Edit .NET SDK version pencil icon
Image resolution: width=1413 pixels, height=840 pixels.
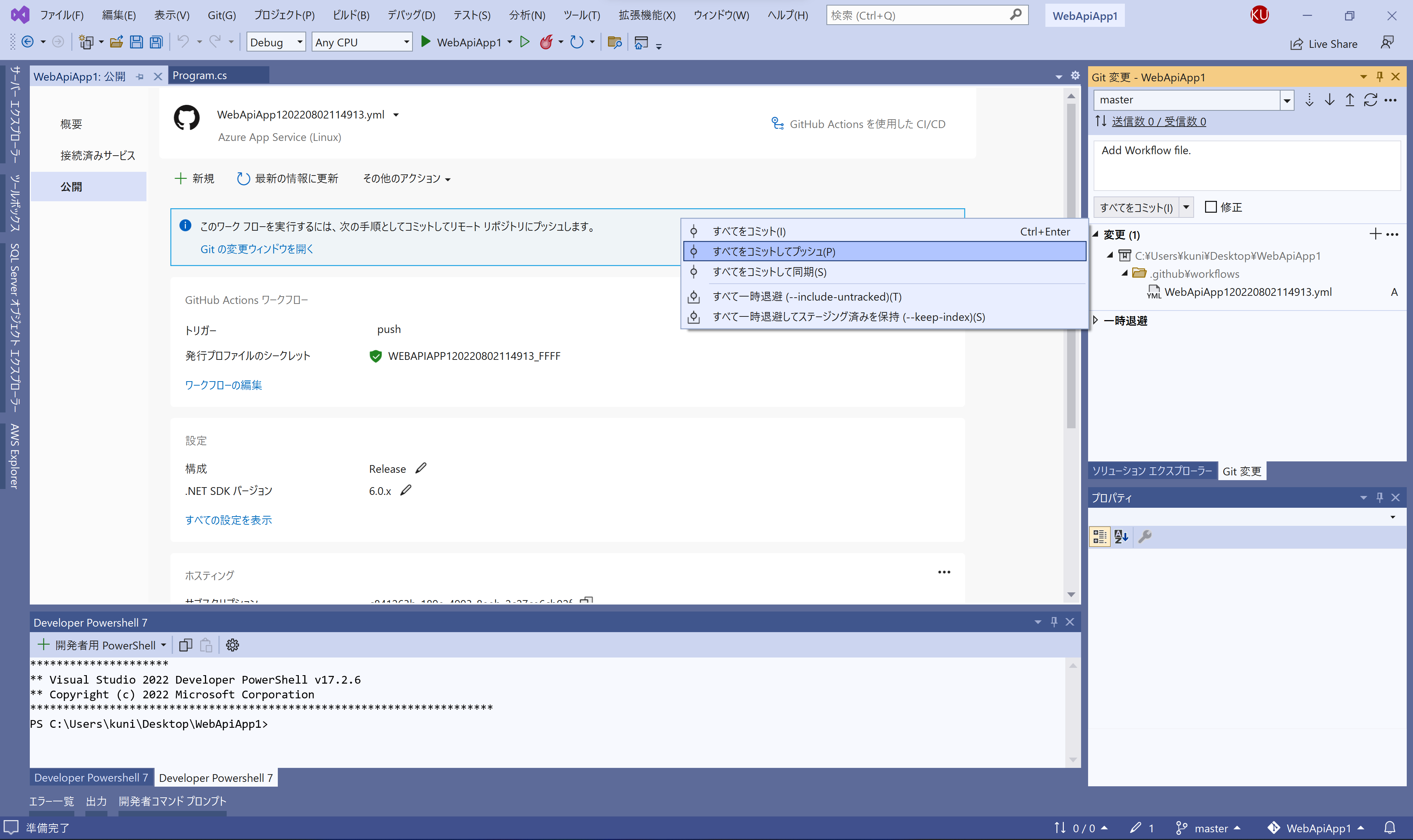pyautogui.click(x=406, y=490)
